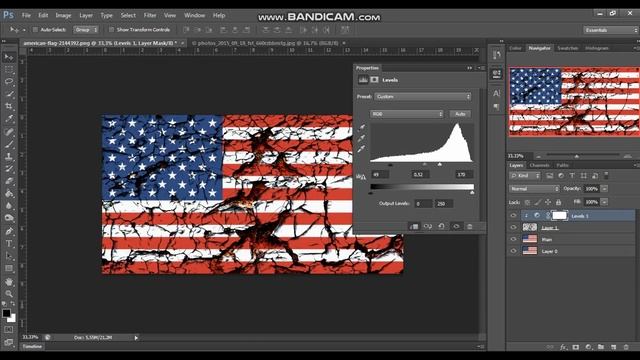Open the Image menu

63,16
